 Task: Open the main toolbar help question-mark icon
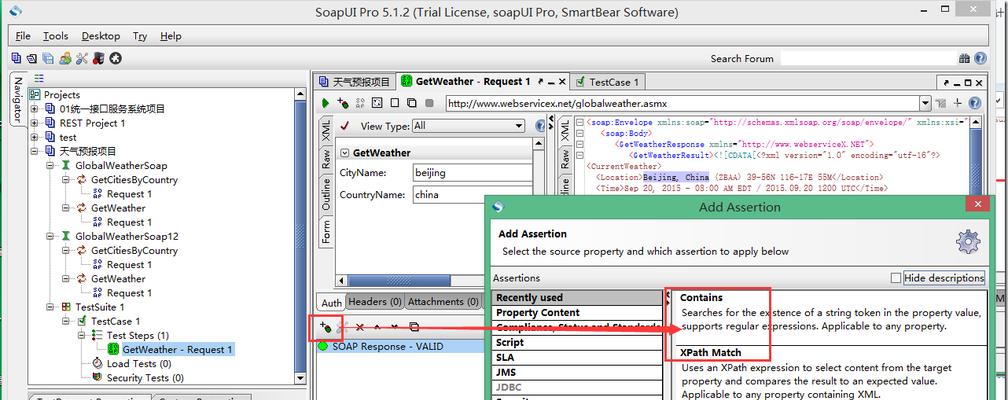(980, 59)
